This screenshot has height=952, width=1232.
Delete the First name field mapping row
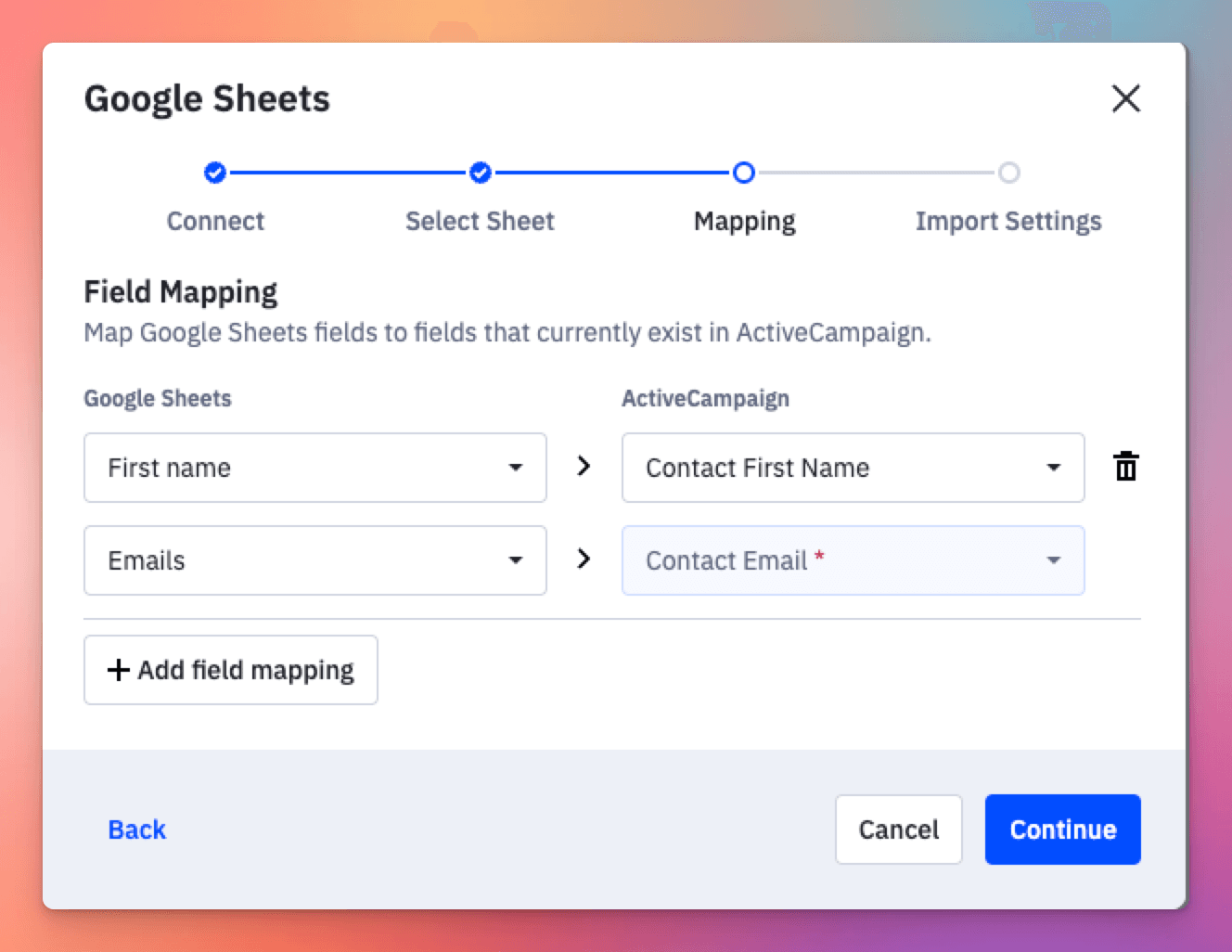pyautogui.click(x=1125, y=468)
